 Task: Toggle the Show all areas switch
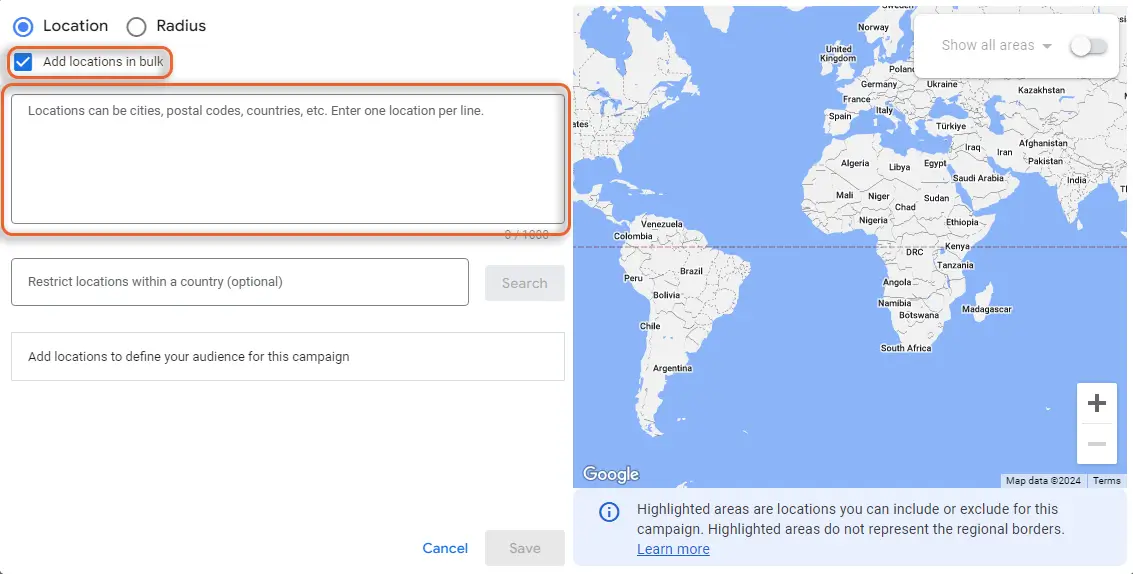[1088, 45]
